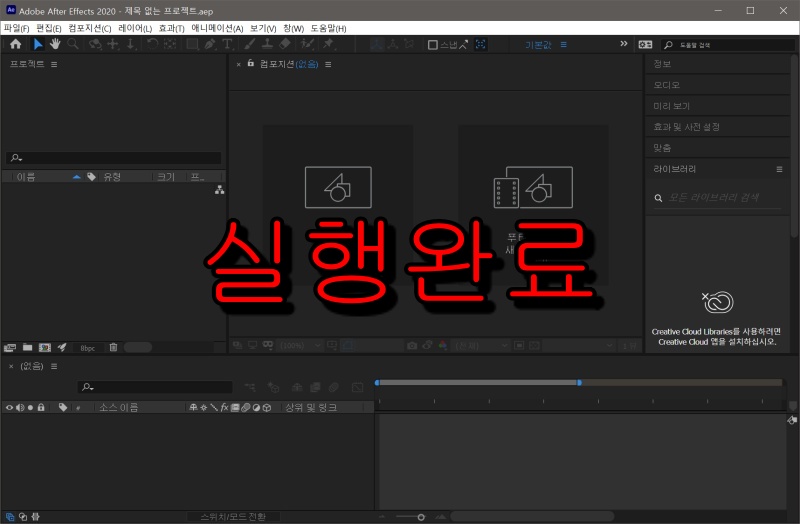Click the new composition placeholder icon
Image resolution: width=800 pixels, height=524 pixels.
tap(338, 187)
